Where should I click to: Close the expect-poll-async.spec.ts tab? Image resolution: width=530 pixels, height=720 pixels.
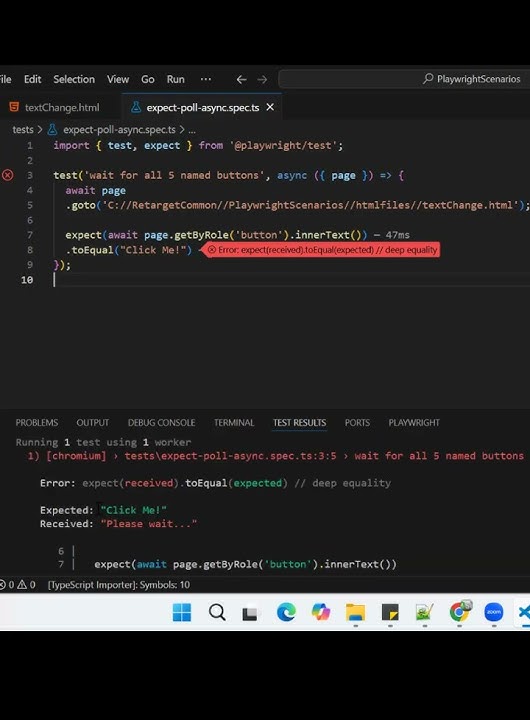click(271, 107)
